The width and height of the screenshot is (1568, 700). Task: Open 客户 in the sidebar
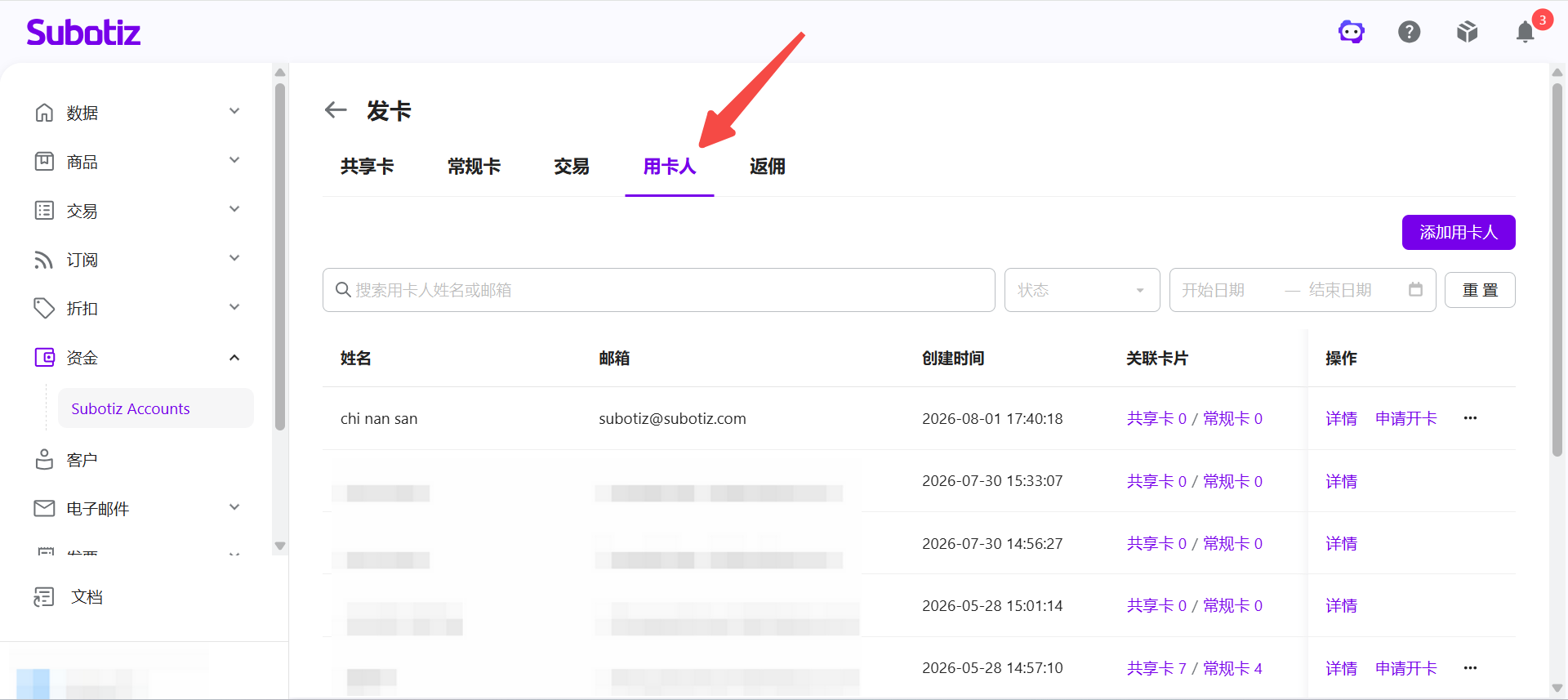82,460
